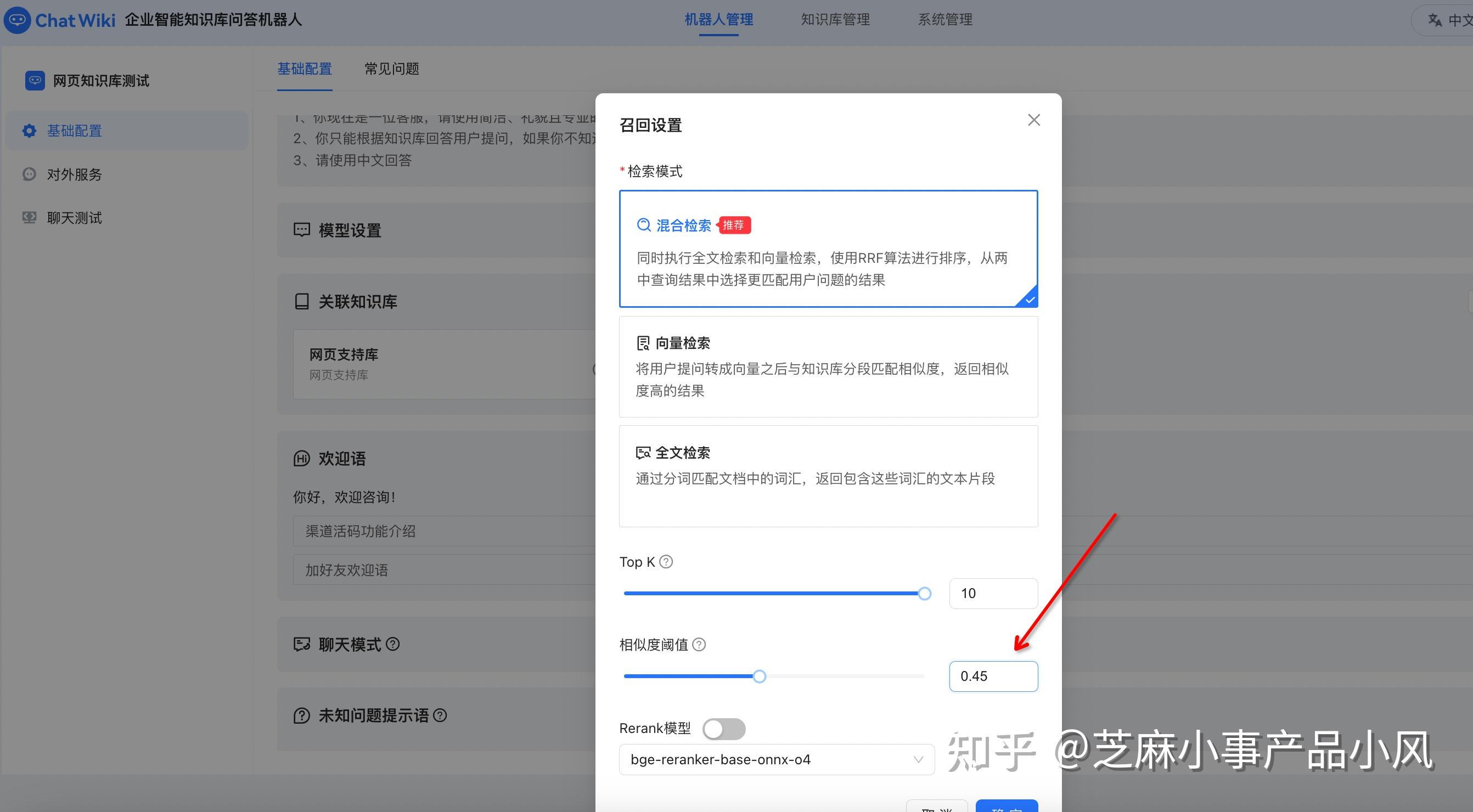
Task: Select the 向量检索 retrieval mode card
Action: (x=828, y=366)
